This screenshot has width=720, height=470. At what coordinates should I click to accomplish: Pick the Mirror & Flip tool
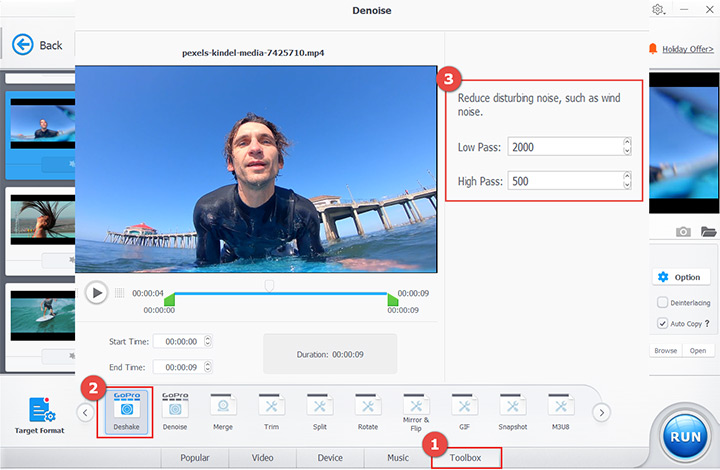coord(416,410)
